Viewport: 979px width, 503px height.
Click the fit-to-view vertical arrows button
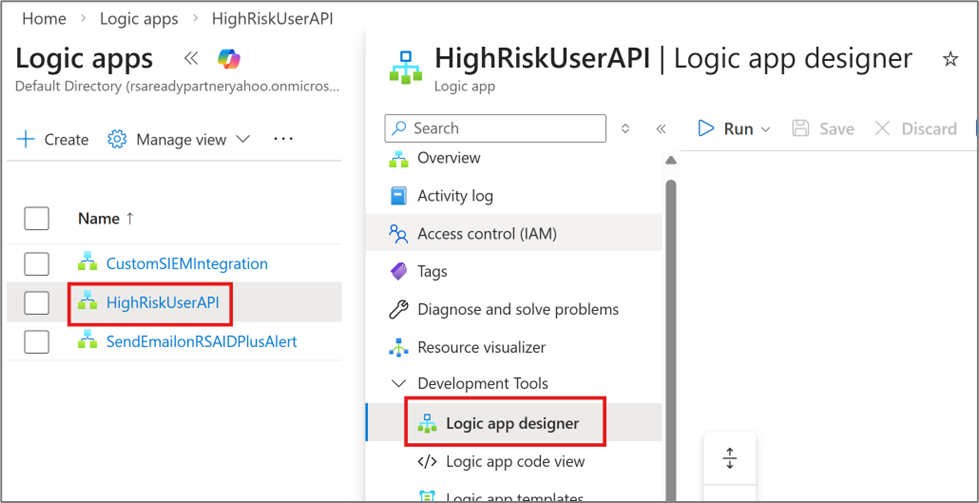click(x=730, y=459)
